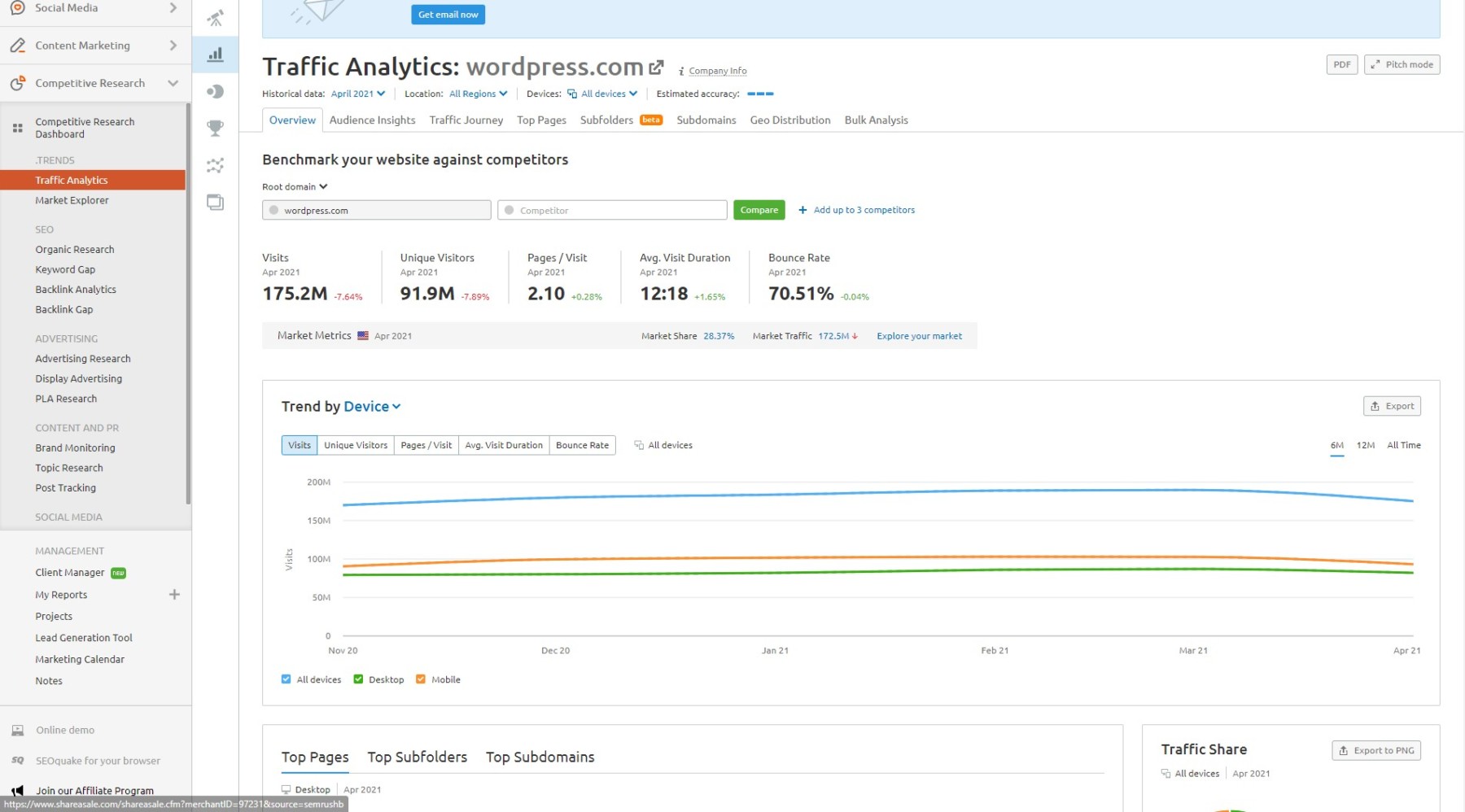
Task: Open the Explore your market link
Action: 919,336
